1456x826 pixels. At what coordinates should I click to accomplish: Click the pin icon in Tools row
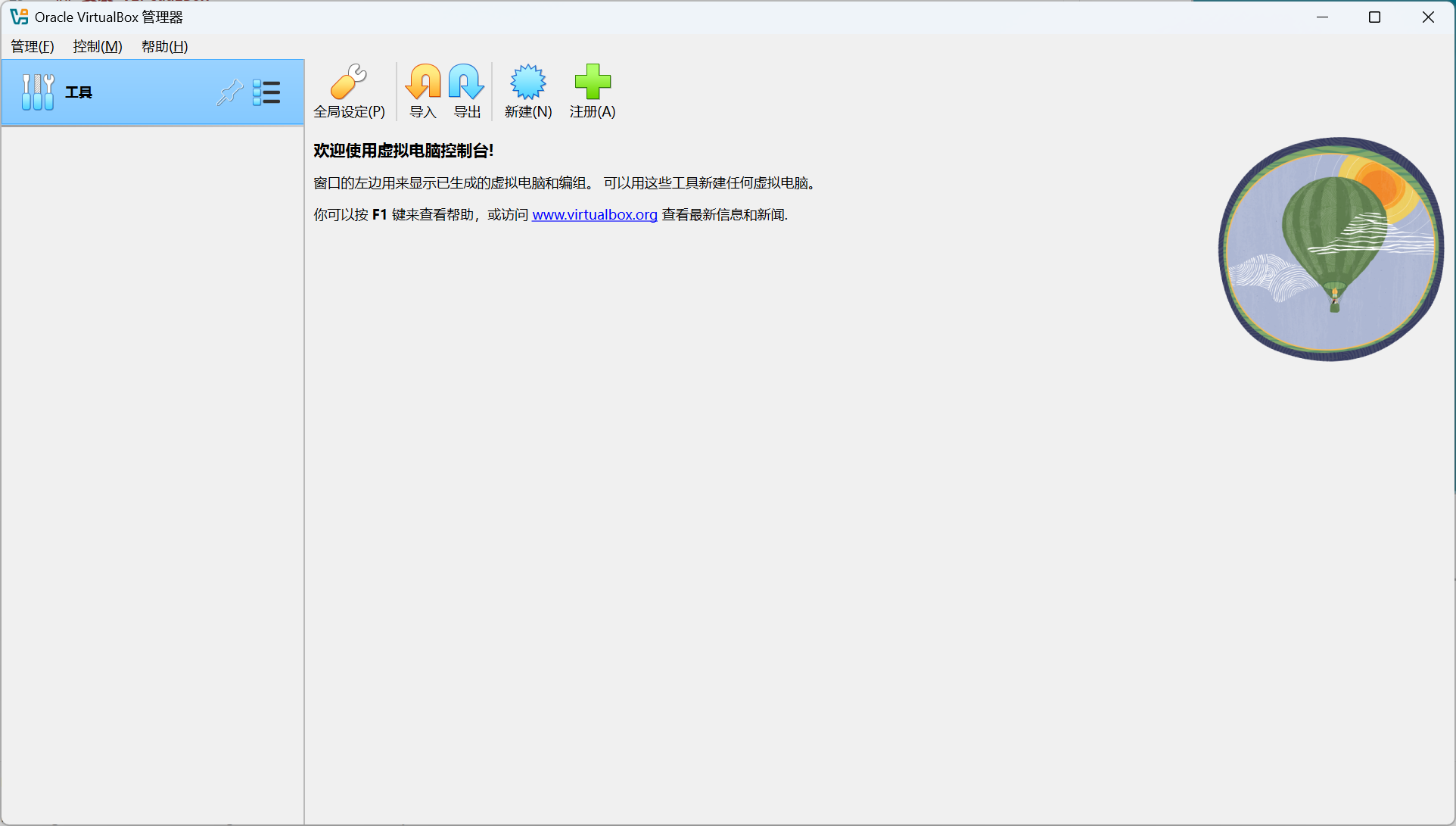coord(230,92)
